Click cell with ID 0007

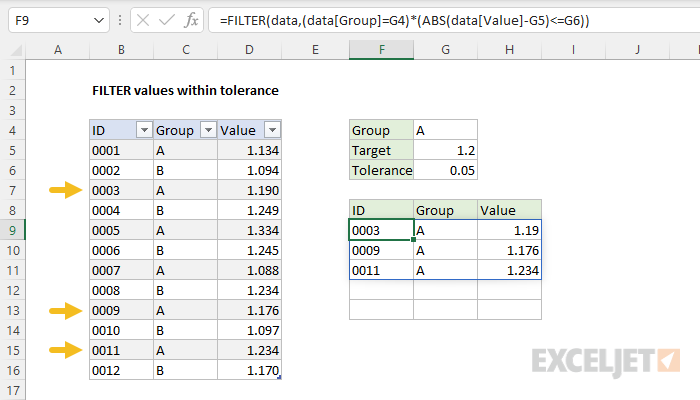(121, 271)
